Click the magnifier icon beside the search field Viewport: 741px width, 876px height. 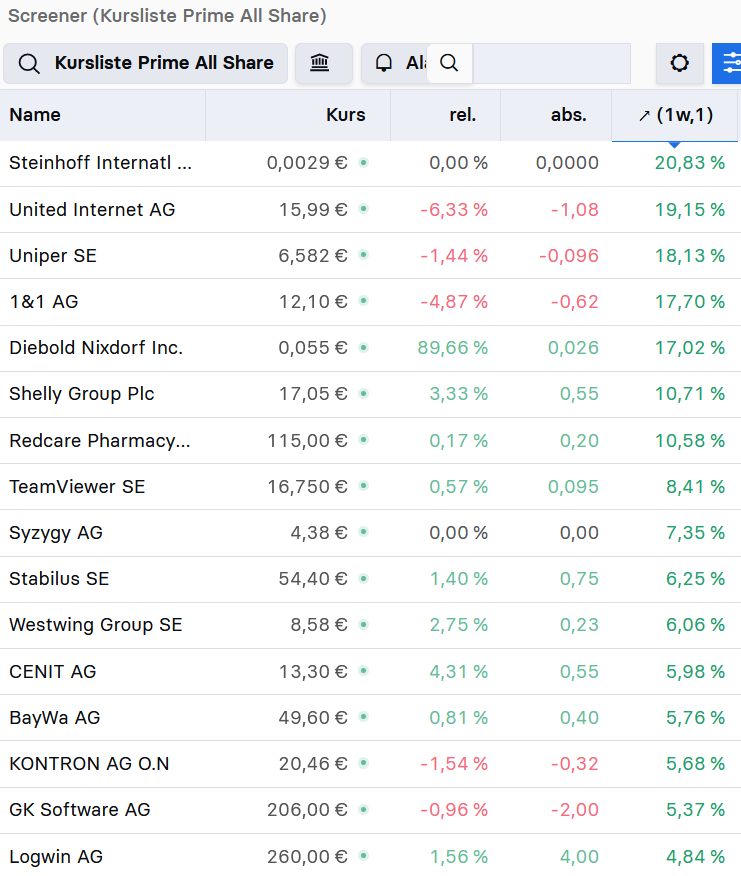pos(449,63)
